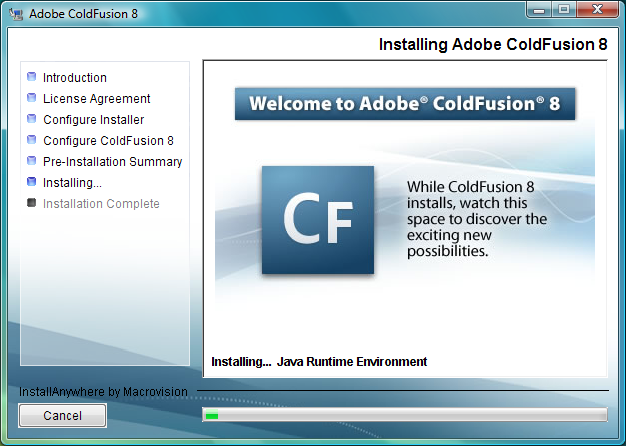Screen dimensions: 626x446
Task: Click the dark bullet beside Installation Complete
Action: pyautogui.click(x=31, y=203)
